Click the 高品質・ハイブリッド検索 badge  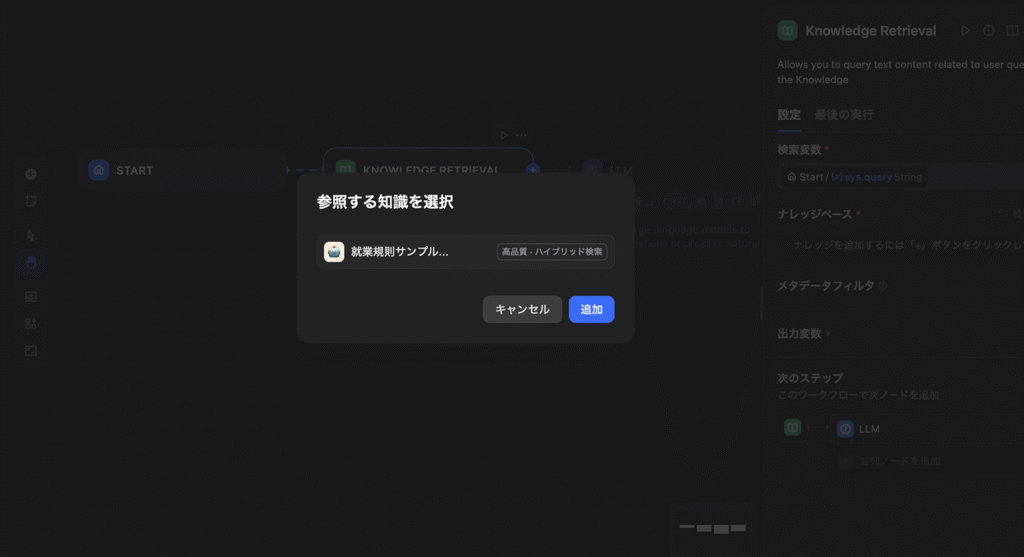[552, 252]
